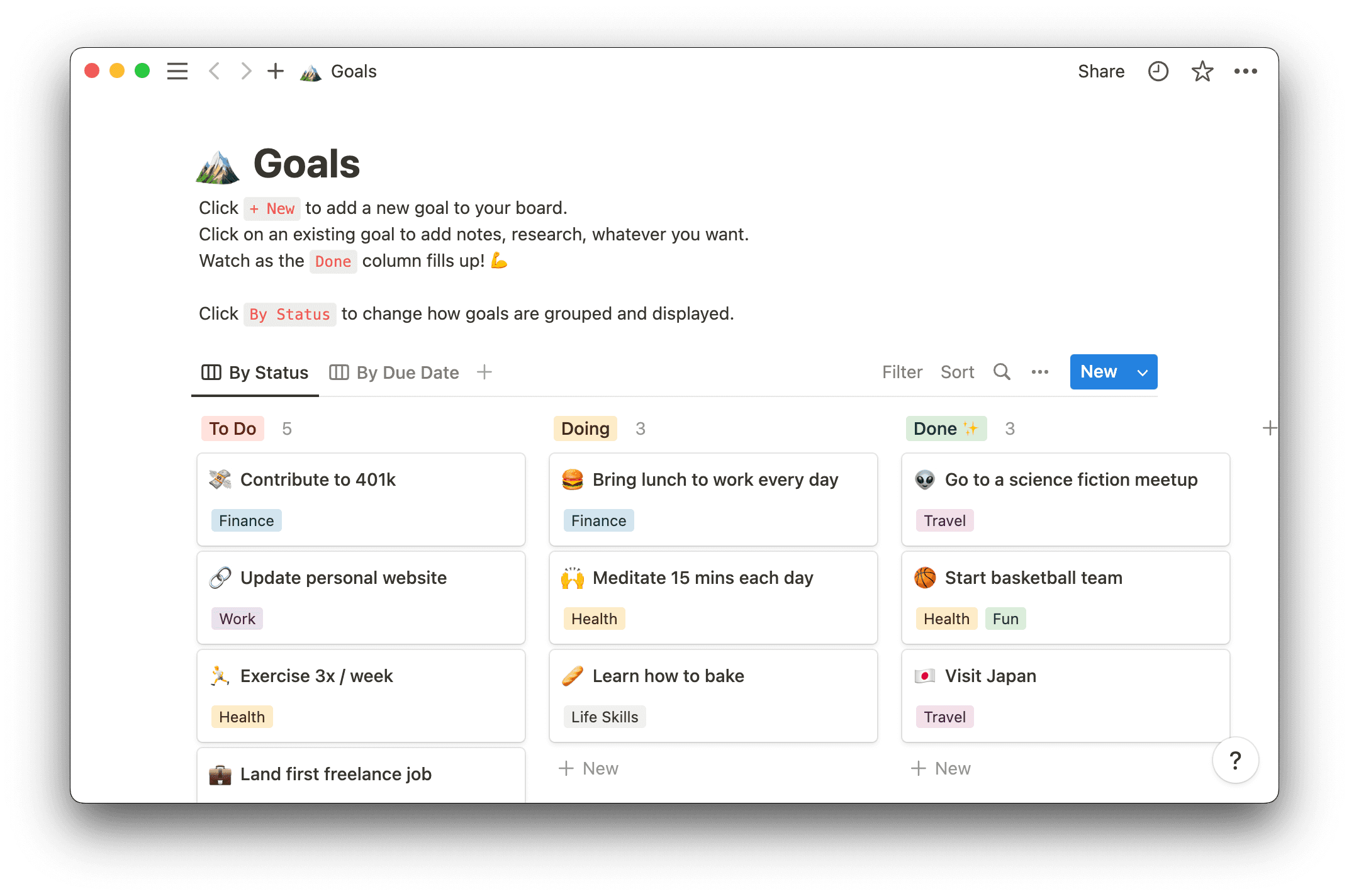Viewport: 1349px width, 896px height.
Task: Open help with the question mark button
Action: pos(1236,760)
